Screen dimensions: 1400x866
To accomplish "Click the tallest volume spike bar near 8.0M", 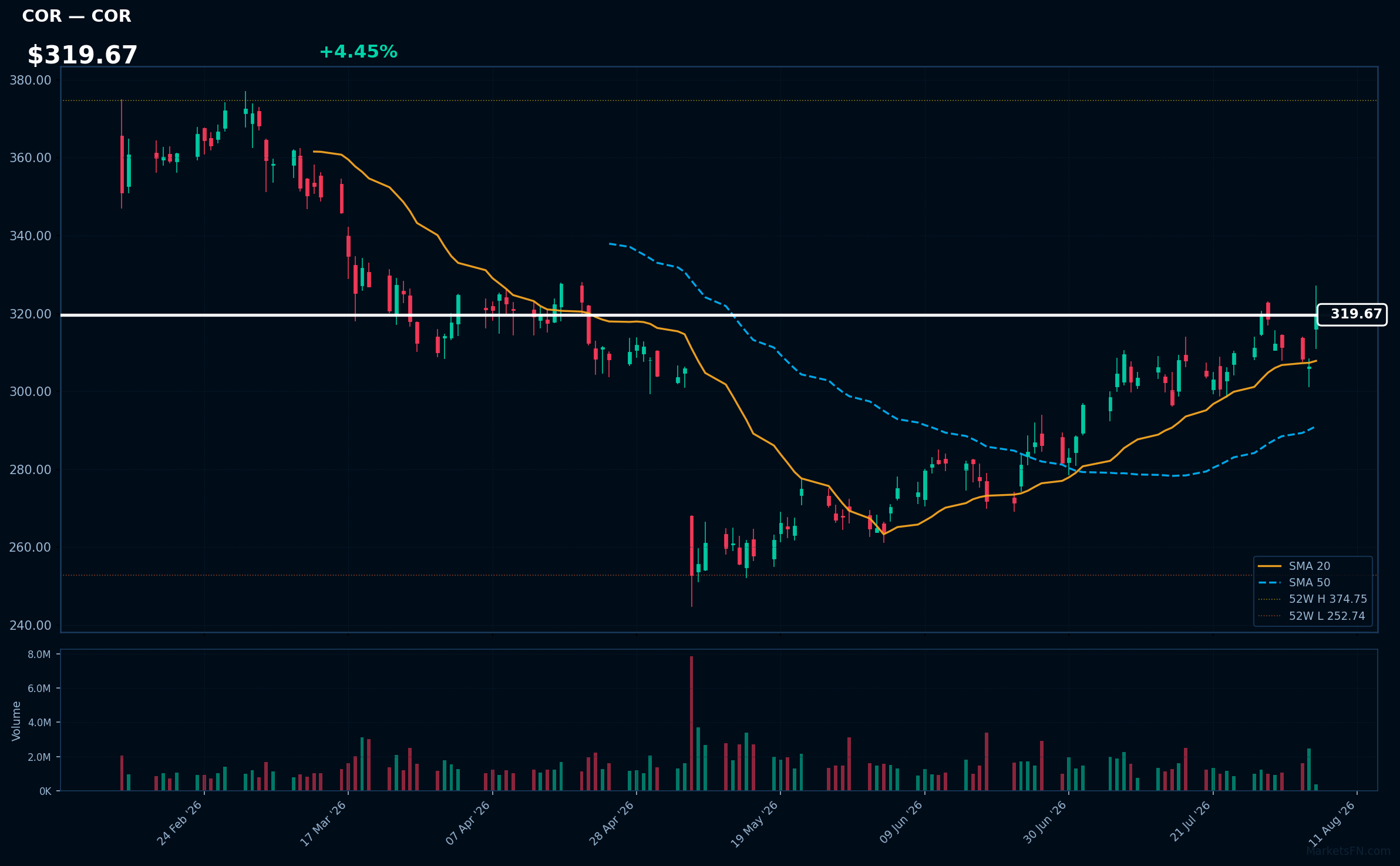I will (x=692, y=723).
